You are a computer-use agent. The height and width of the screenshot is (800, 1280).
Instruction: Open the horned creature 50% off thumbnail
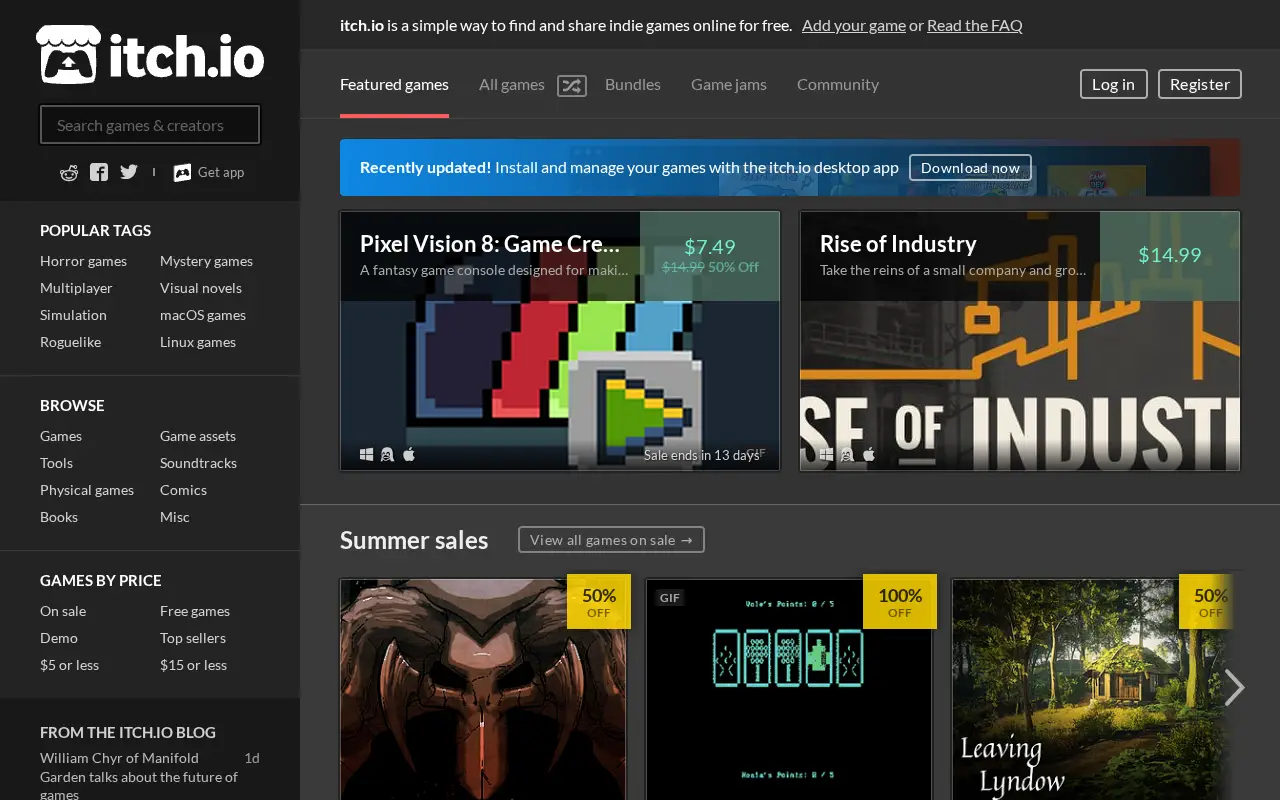(x=483, y=689)
